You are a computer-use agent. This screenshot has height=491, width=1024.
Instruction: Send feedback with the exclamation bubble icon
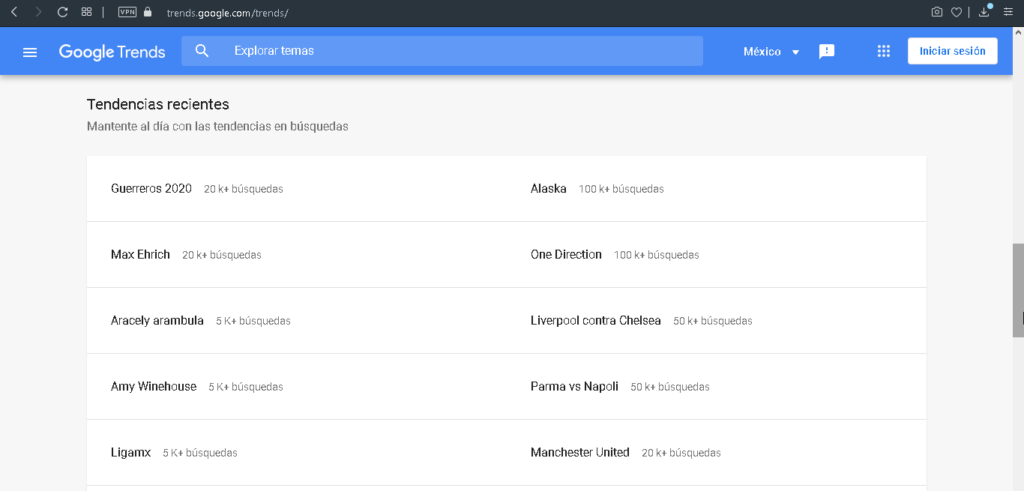click(x=827, y=52)
